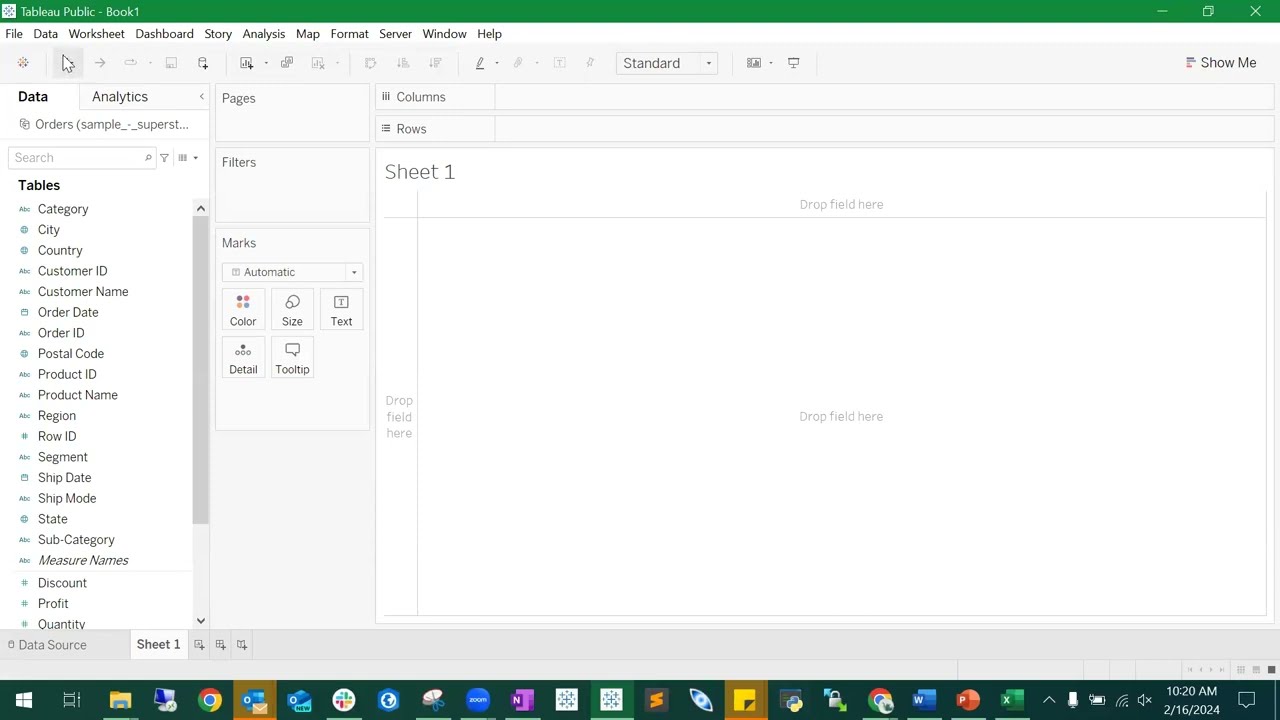This screenshot has height=720, width=1280.
Task: Select the Orders data source
Action: [104, 125]
